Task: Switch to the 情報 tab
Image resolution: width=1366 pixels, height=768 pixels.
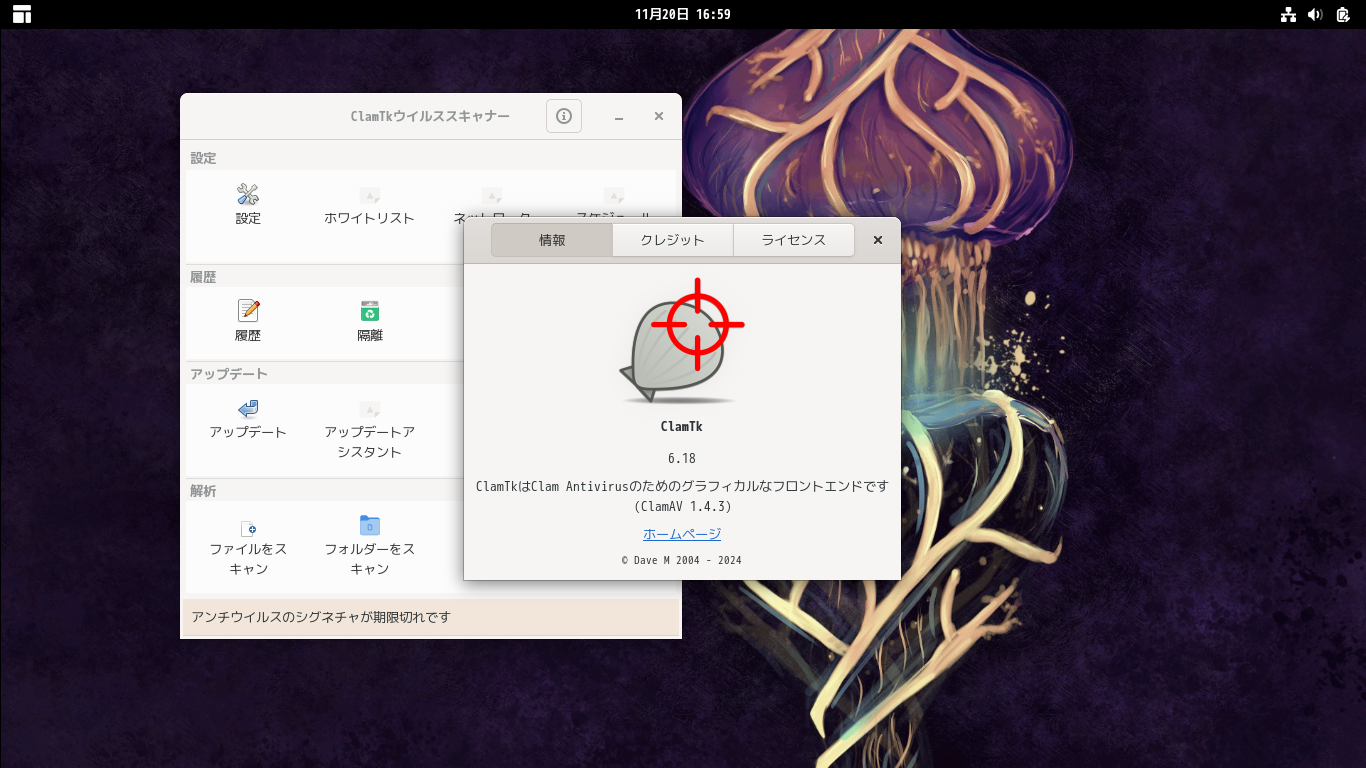Action: pyautogui.click(x=552, y=240)
